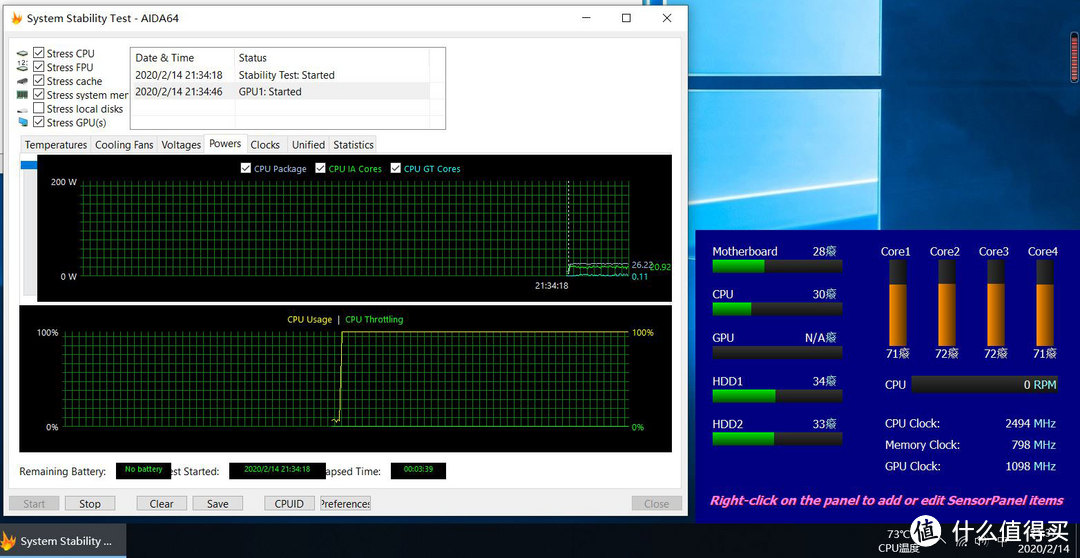Click the Stress local disks drive icon
Viewport: 1080px width, 558px height.
click(23, 109)
